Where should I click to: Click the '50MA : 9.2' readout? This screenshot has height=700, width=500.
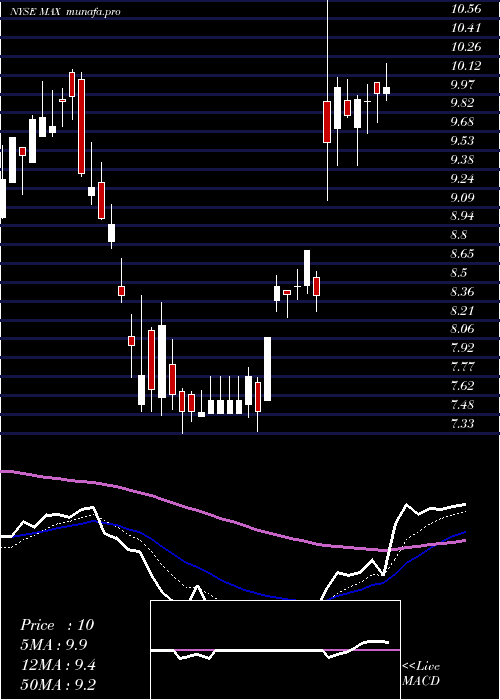pos(57,685)
